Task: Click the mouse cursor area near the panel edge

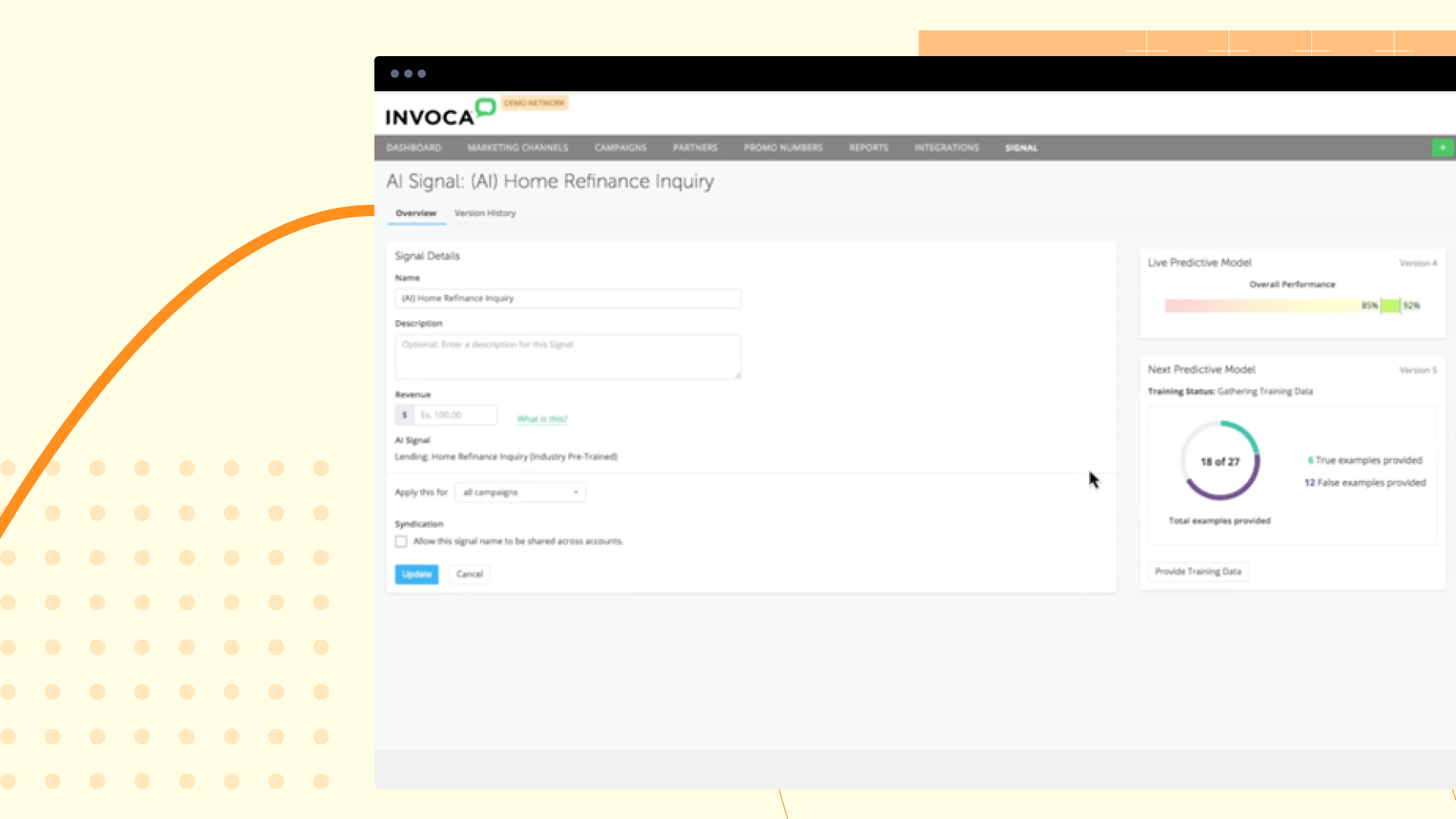Action: (x=1094, y=480)
